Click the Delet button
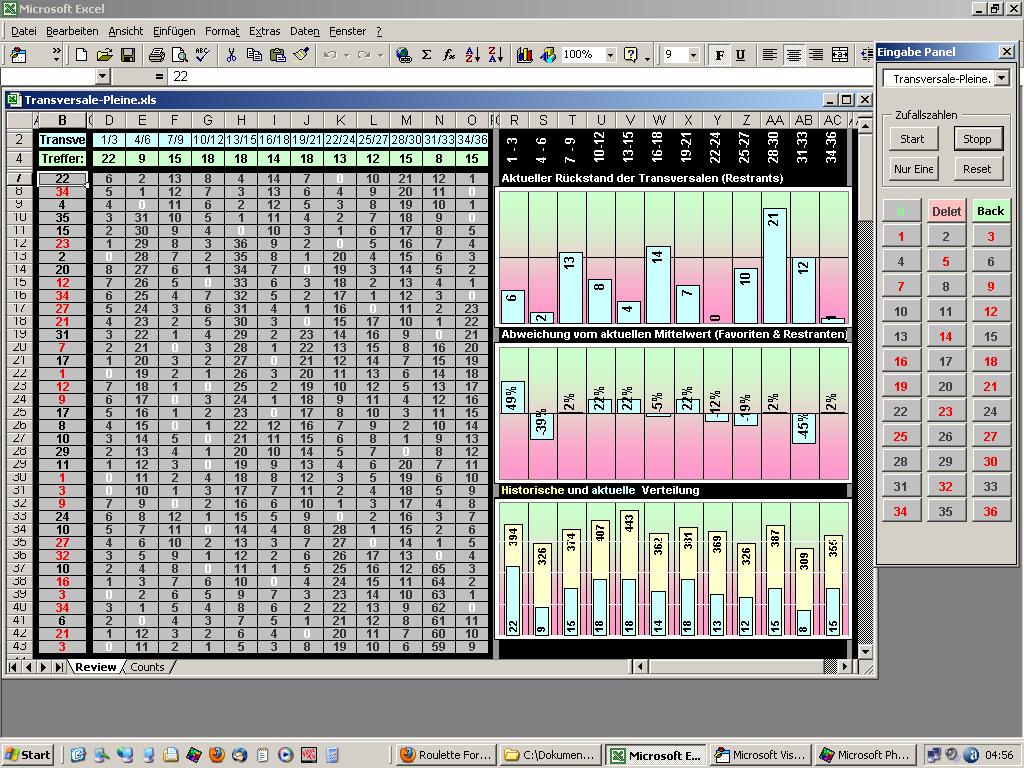The width and height of the screenshot is (1024, 768). pos(946,211)
